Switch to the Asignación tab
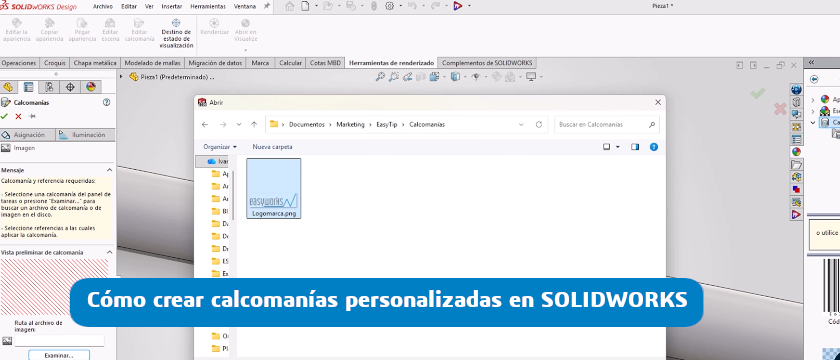This screenshot has width=840, height=360. (x=27, y=135)
